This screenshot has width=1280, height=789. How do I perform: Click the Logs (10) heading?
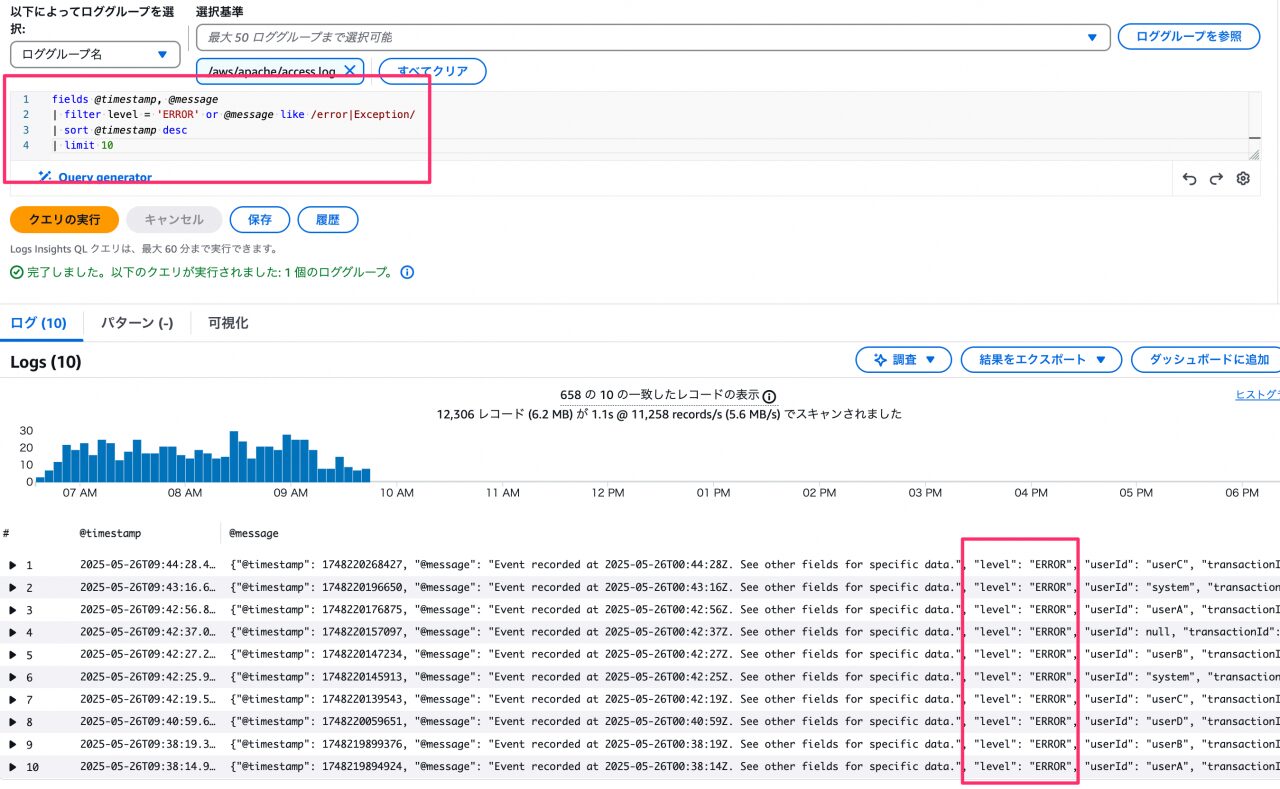pos(46,362)
